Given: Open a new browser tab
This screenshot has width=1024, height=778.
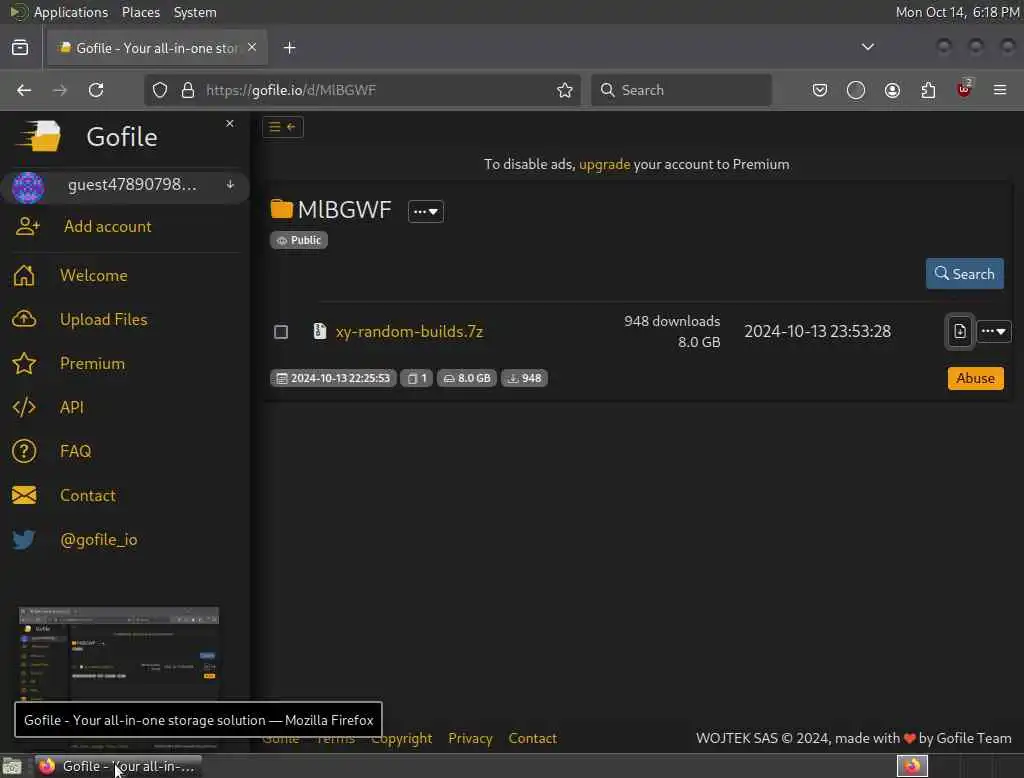Looking at the screenshot, I should click(290, 48).
